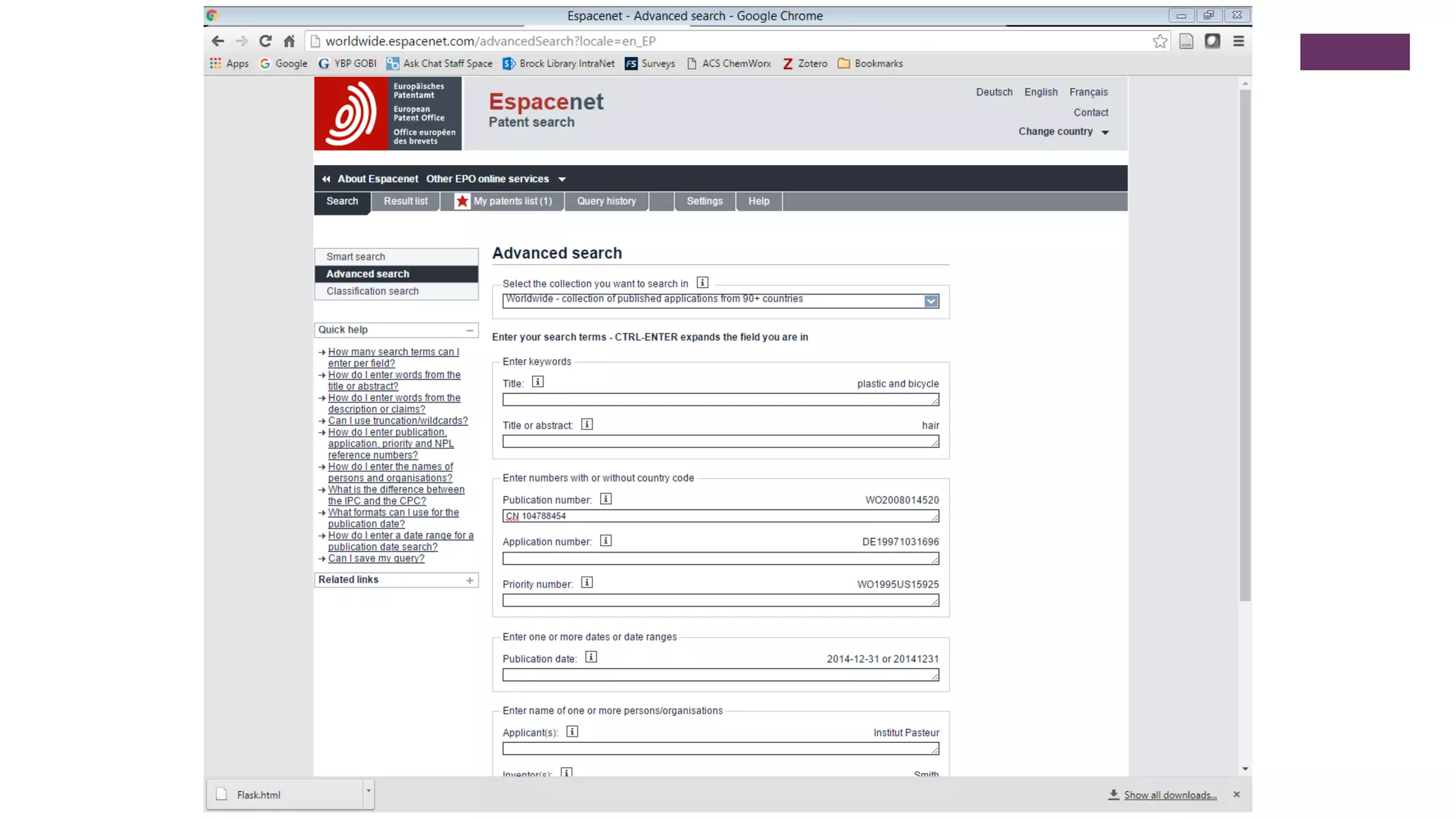Collapse the Quick help panel

(x=469, y=330)
